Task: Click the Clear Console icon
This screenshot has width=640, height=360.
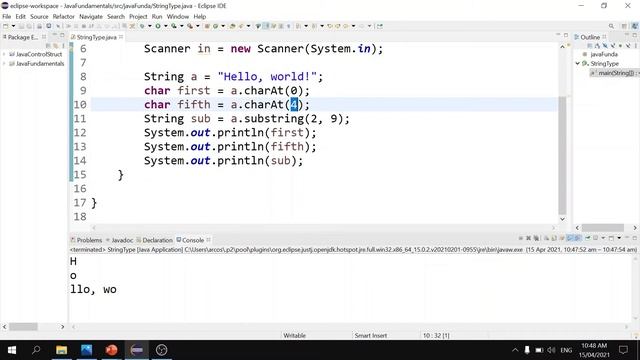Action: coord(547,238)
